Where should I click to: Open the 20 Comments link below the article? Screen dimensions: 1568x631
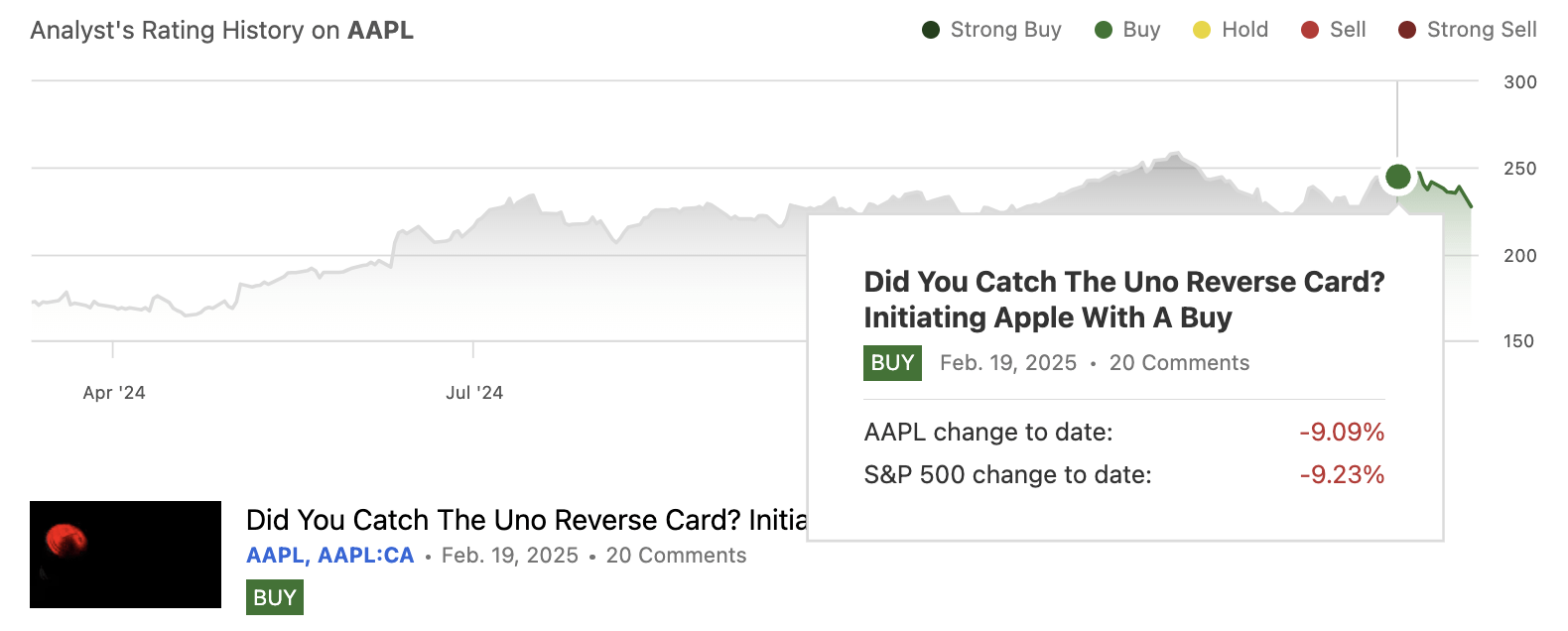coord(676,556)
